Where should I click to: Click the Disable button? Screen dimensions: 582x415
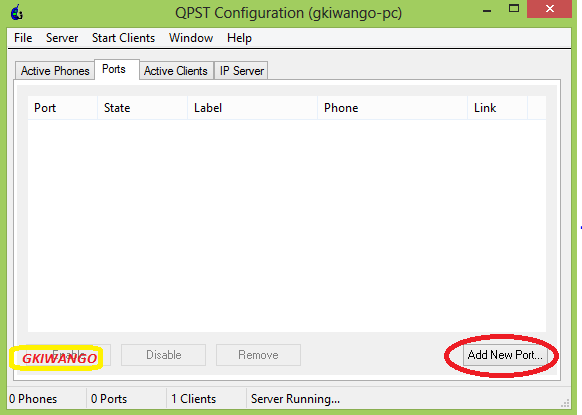(x=164, y=355)
